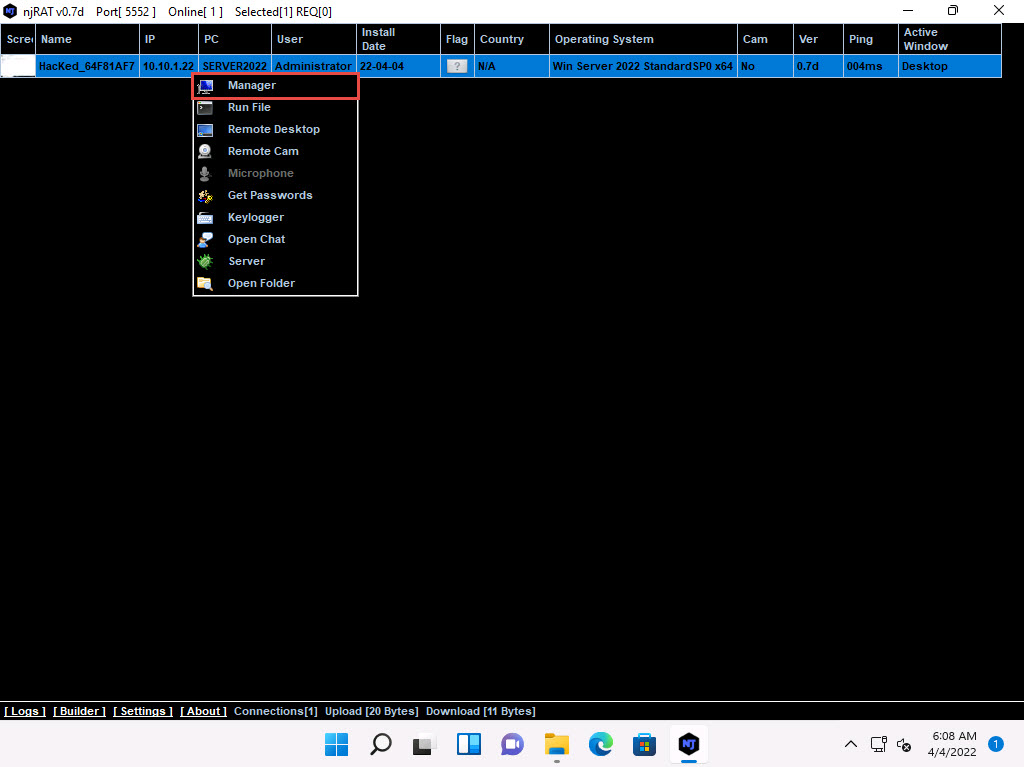Click the Open Chat icon

(205, 240)
